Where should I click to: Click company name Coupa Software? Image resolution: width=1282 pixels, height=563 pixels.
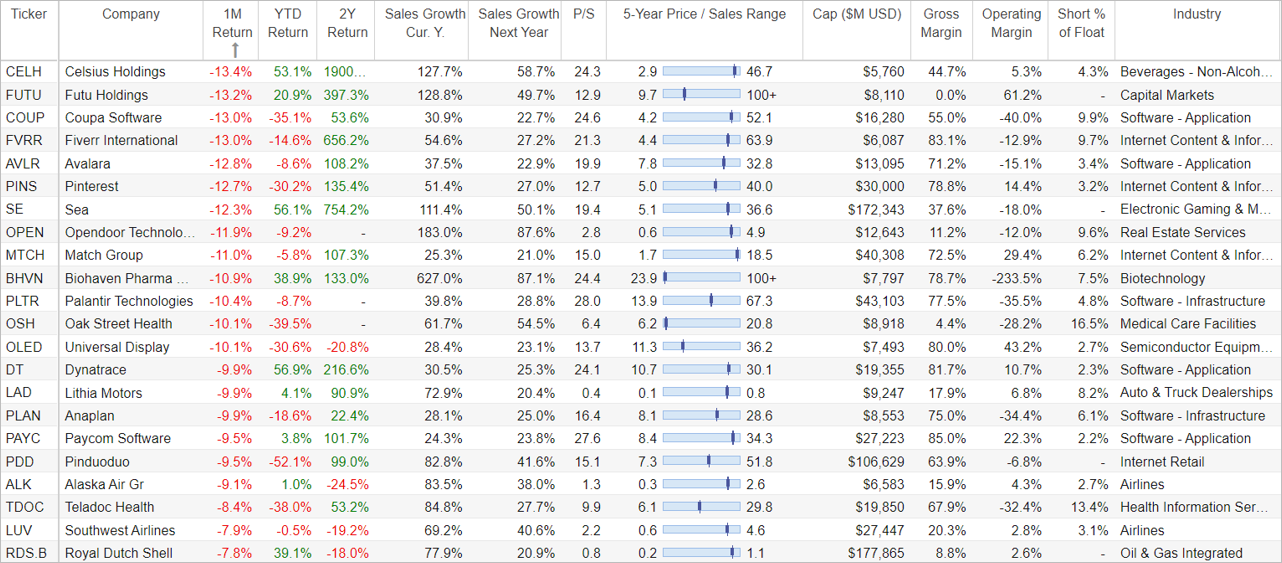click(x=114, y=118)
